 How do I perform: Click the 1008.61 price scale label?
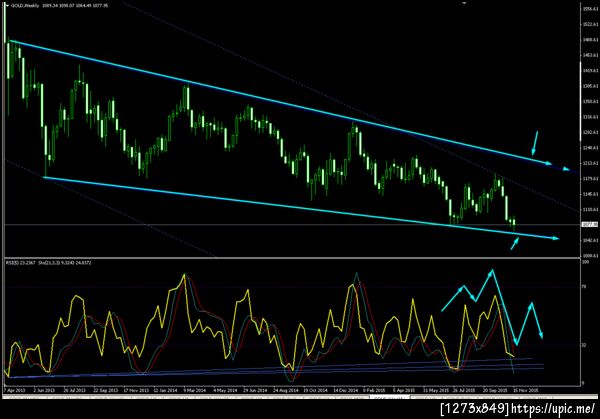[591, 256]
